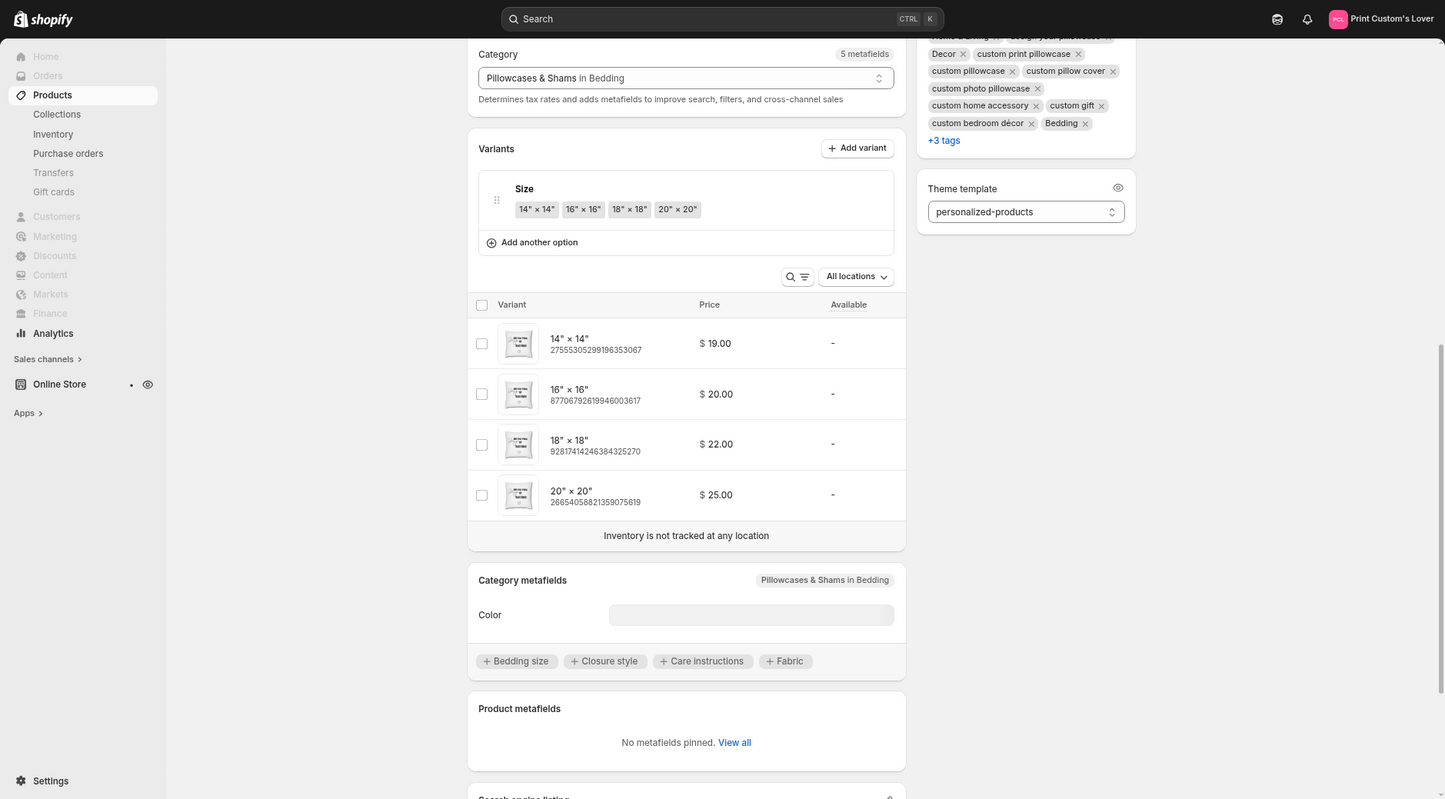
Task: Open the All locations dropdown
Action: coord(856,277)
